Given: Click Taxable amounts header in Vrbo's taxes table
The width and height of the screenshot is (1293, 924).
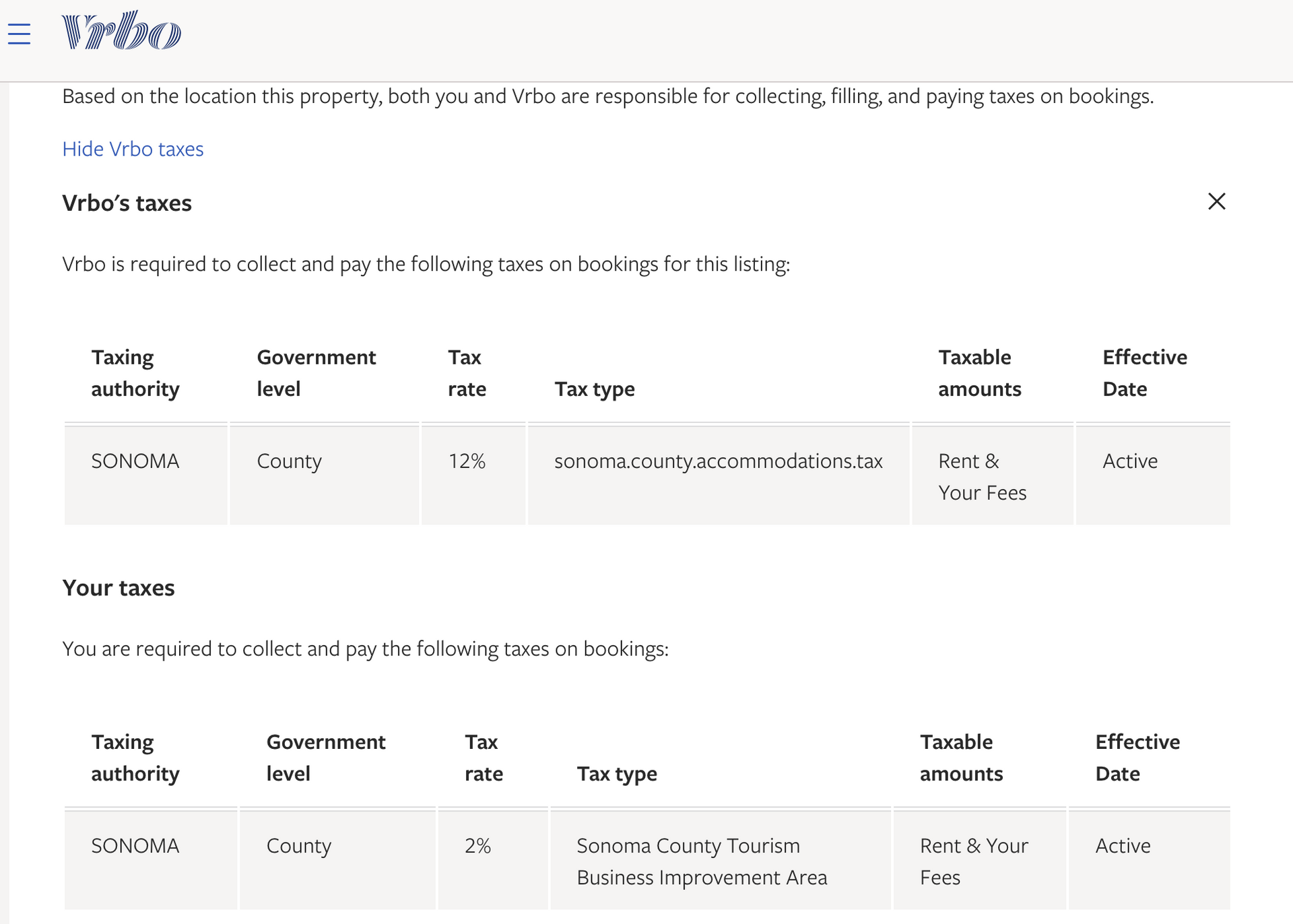Looking at the screenshot, I should pos(979,373).
